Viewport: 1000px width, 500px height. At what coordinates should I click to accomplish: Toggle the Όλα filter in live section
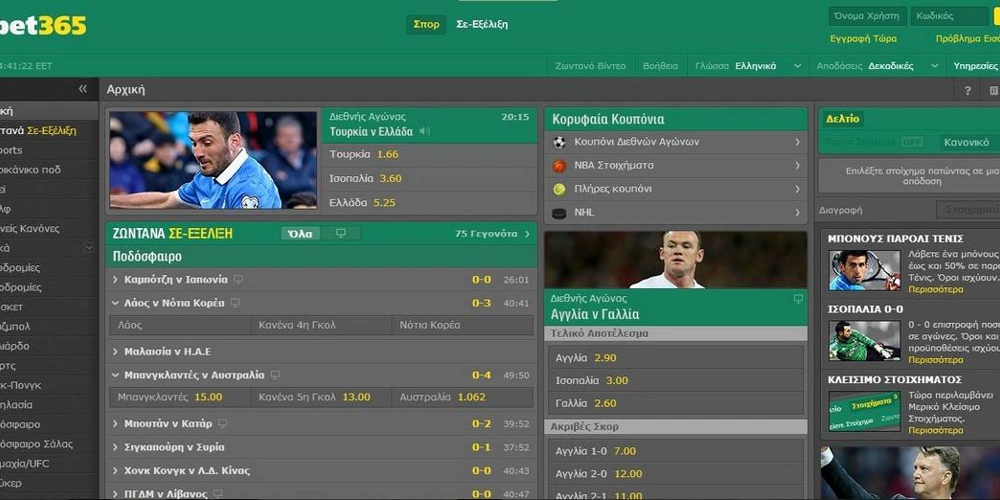tap(300, 233)
